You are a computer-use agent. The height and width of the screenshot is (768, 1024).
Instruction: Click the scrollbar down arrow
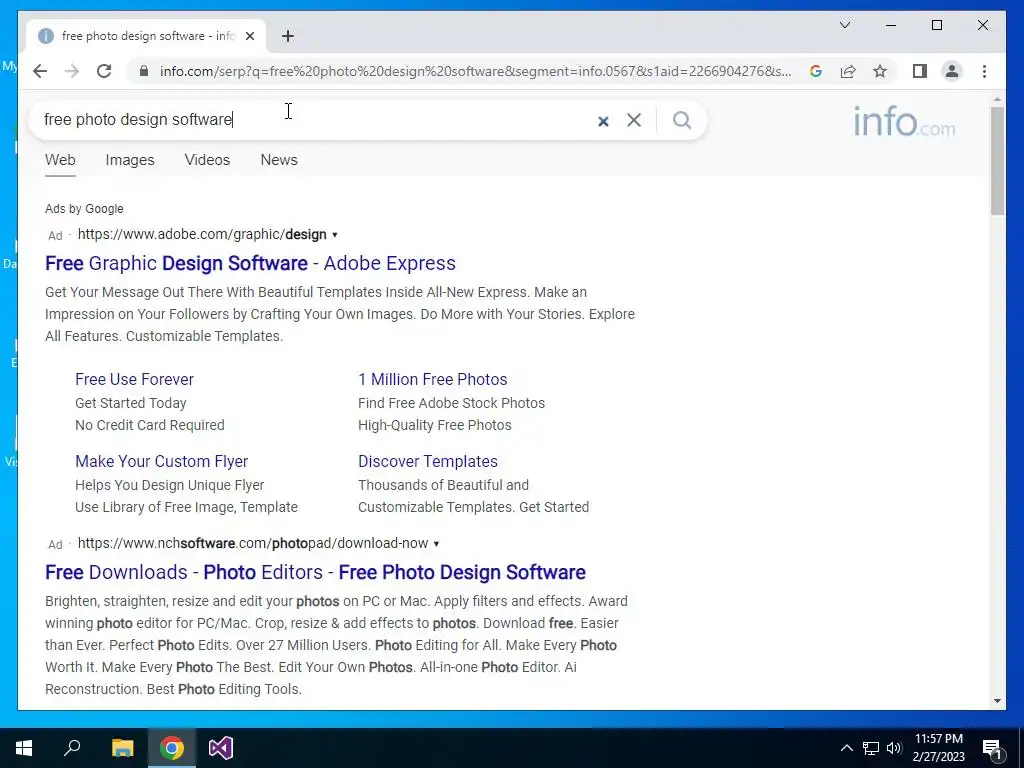coord(997,701)
